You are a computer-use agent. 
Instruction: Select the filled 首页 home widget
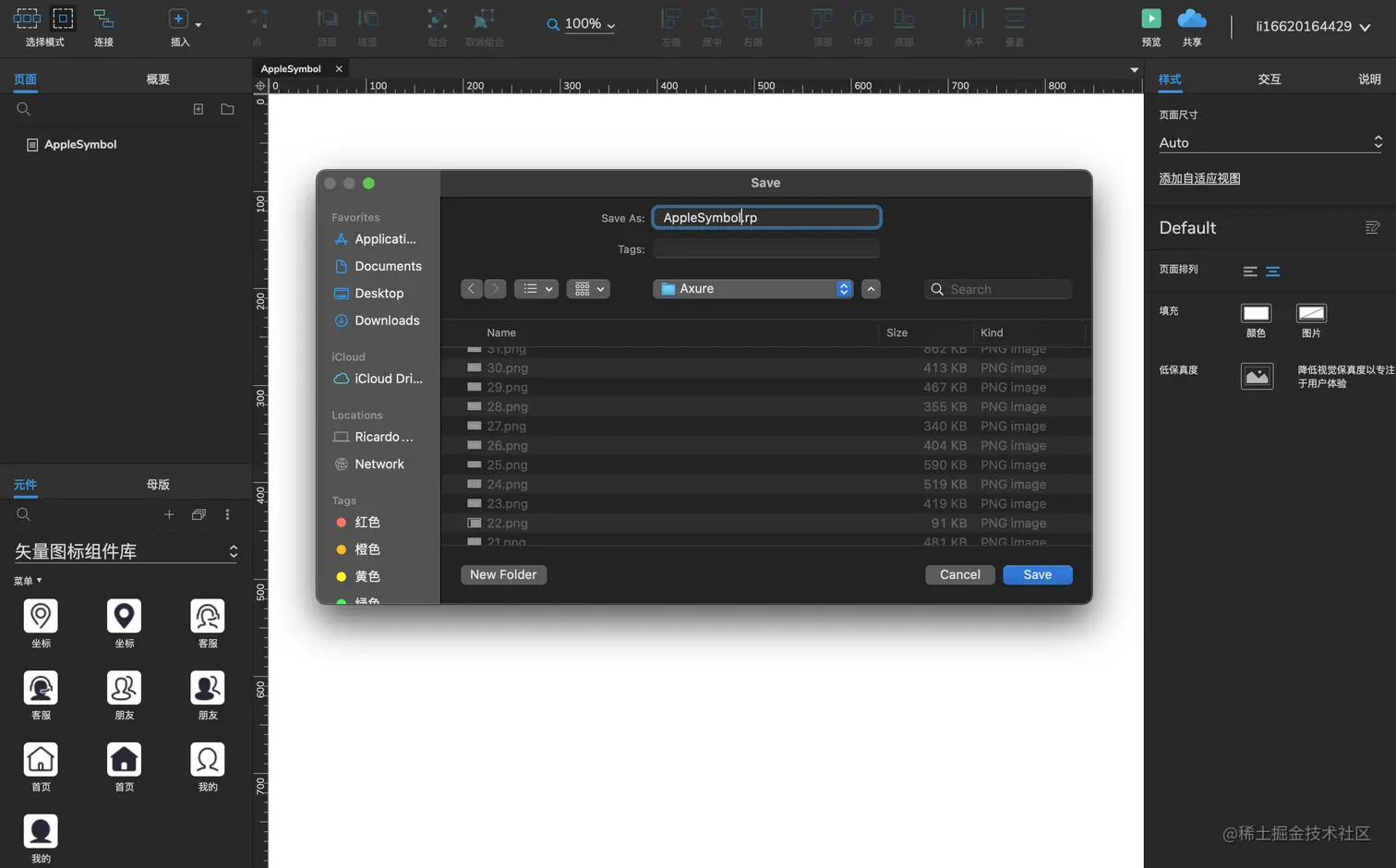(x=124, y=760)
